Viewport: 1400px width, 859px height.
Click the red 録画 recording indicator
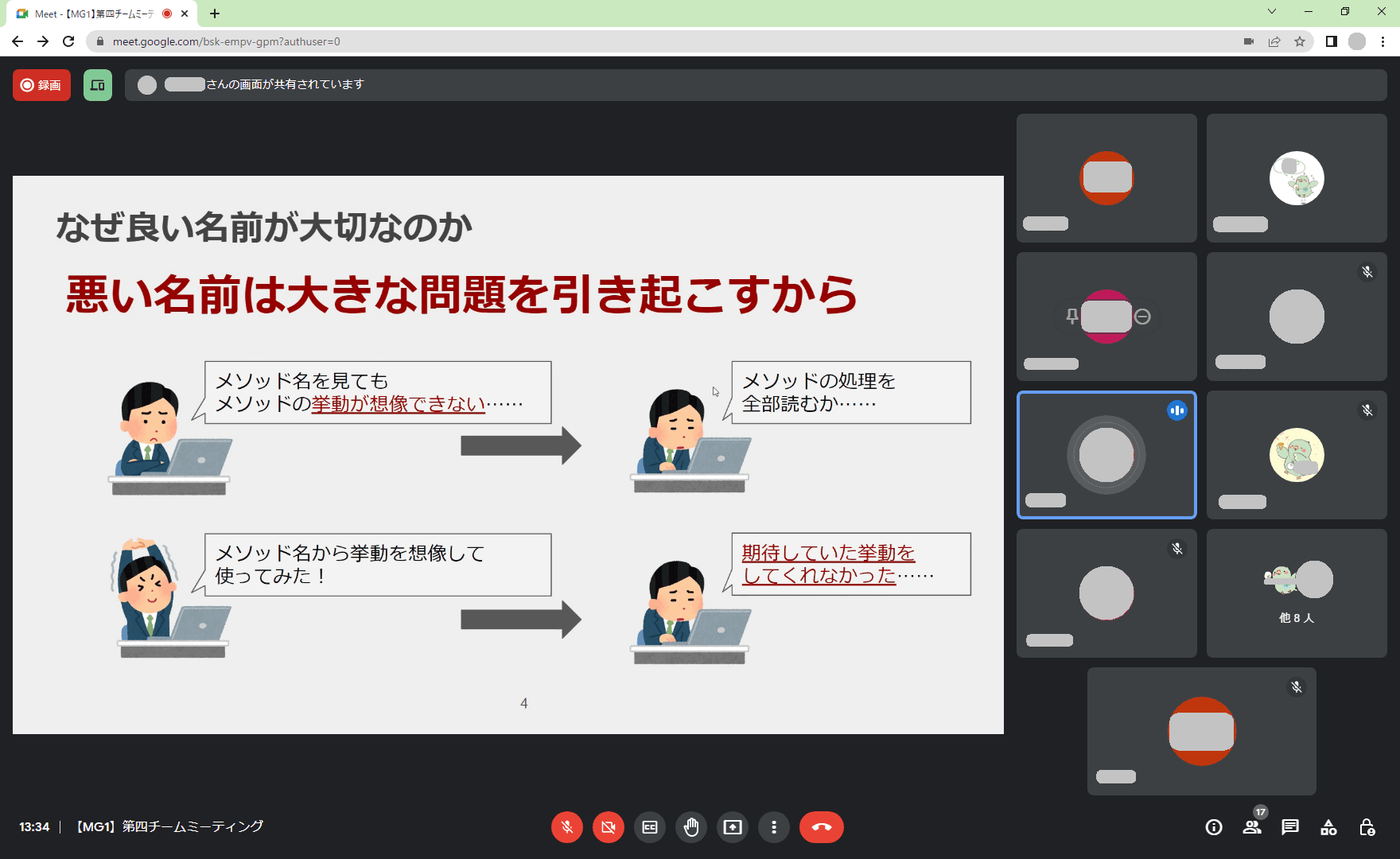[41, 85]
